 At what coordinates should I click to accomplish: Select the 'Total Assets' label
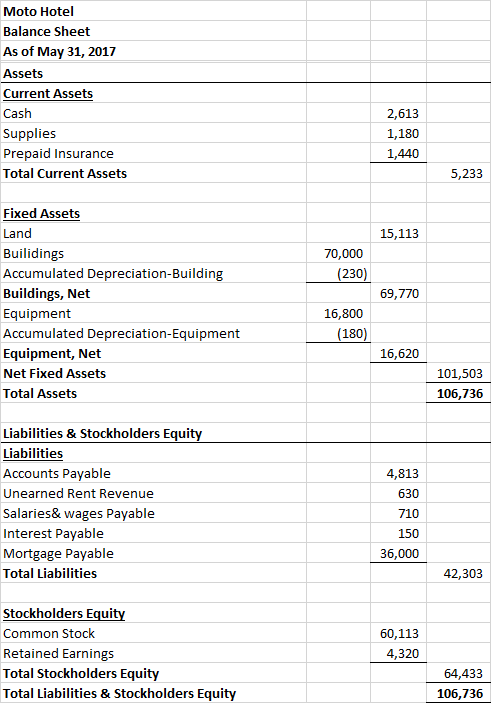click(x=40, y=394)
